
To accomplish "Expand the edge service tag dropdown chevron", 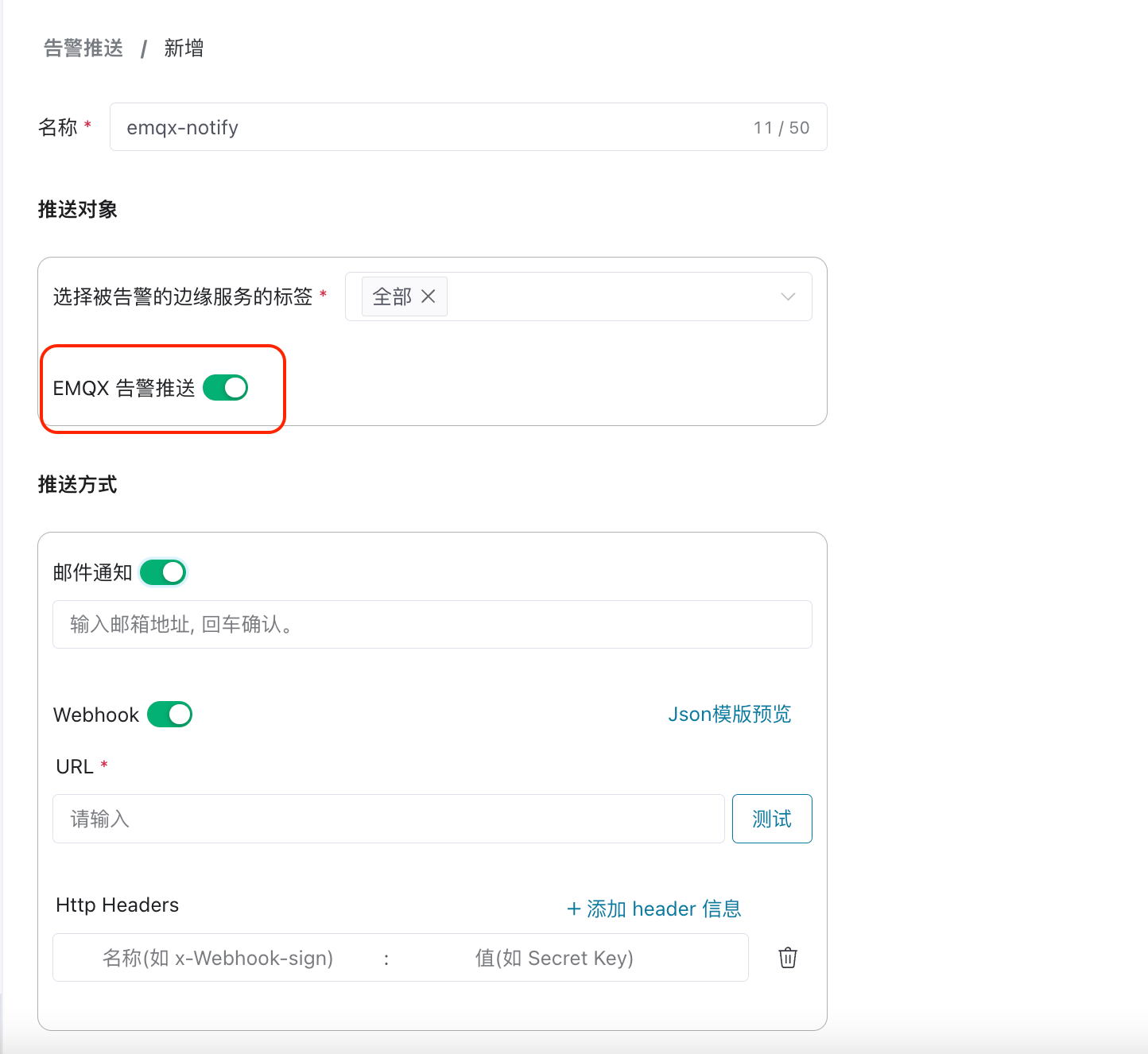I will 788,296.
